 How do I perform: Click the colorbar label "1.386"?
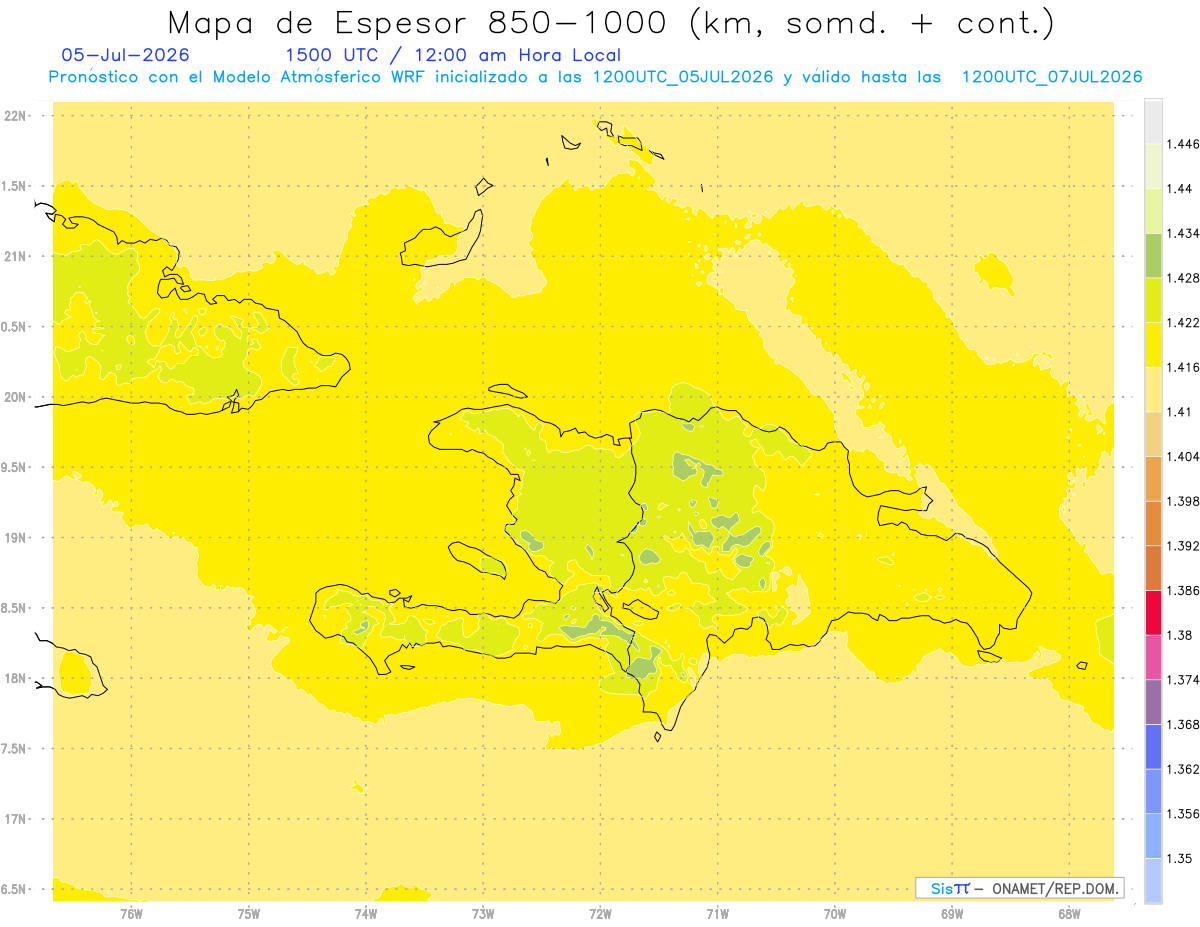(x=1183, y=591)
